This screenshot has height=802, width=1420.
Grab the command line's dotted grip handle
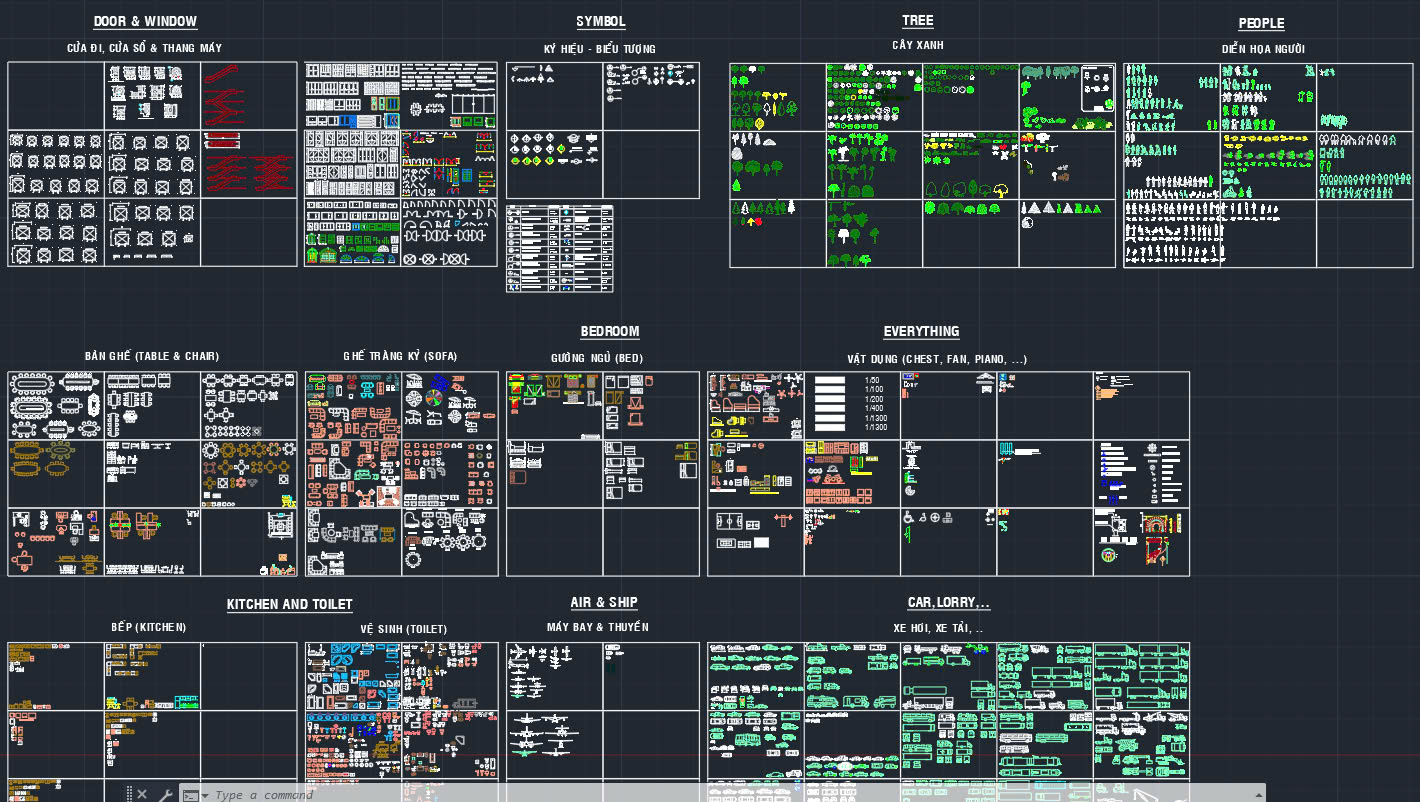129,794
